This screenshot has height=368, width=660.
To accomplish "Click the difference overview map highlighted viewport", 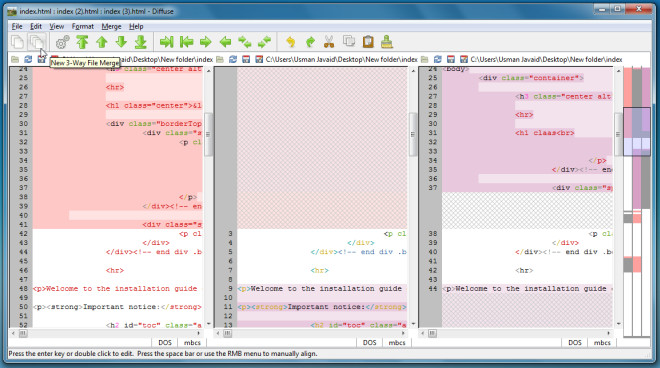I will pyautogui.click(x=637, y=131).
